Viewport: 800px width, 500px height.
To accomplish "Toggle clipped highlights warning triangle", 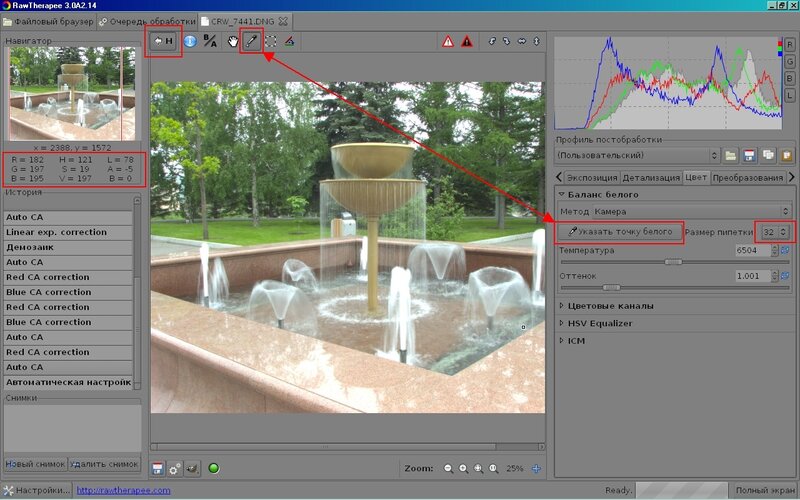I will pos(448,41).
